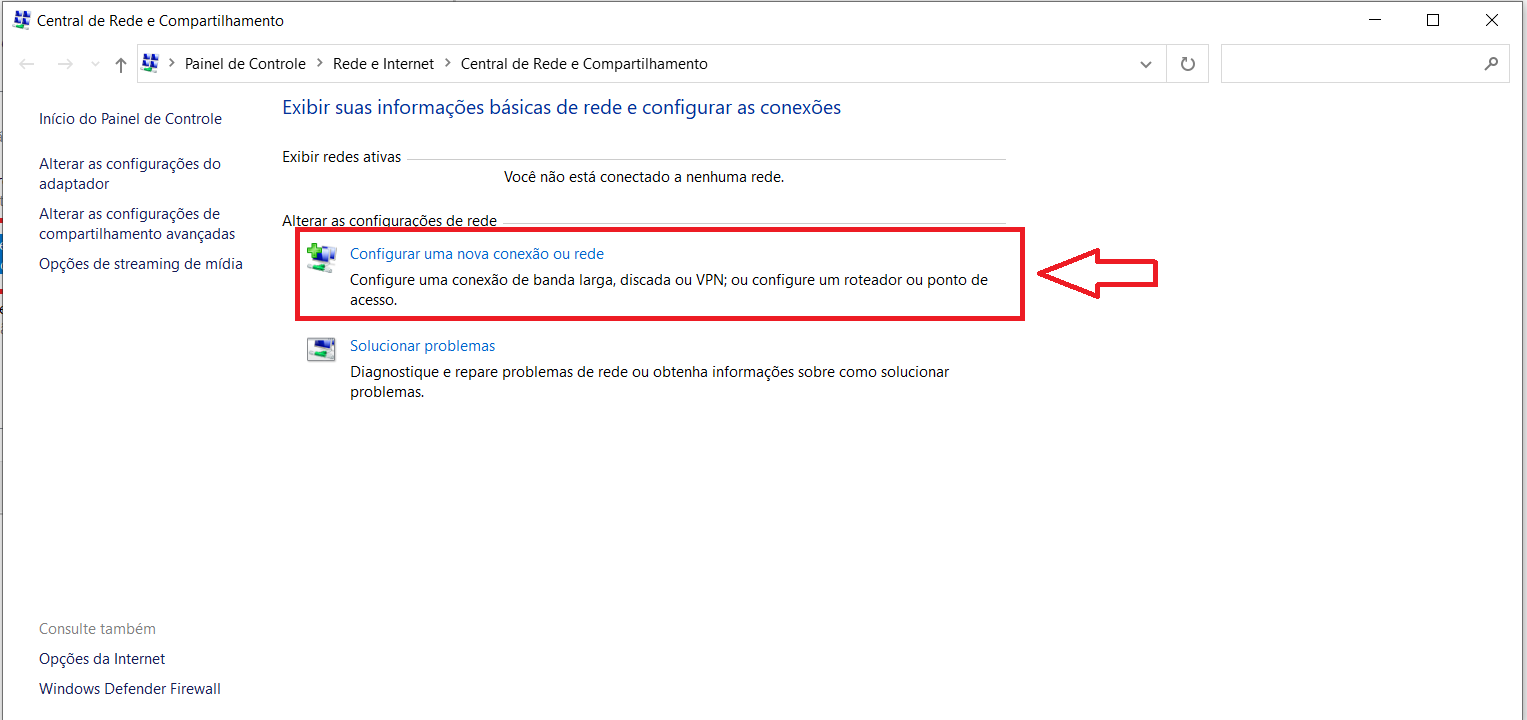1527x720 pixels.
Task: Refresh the address bar location
Action: click(1188, 64)
